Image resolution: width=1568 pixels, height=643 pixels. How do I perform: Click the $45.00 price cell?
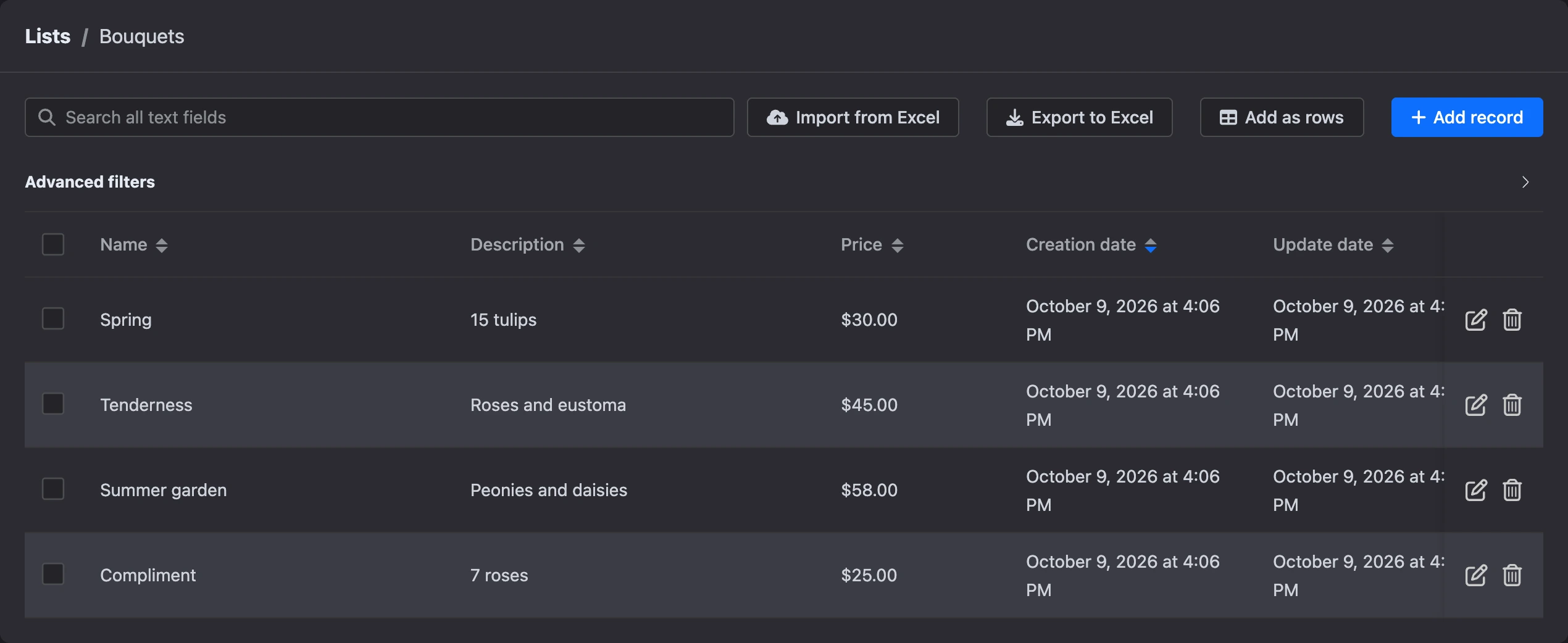[869, 405]
